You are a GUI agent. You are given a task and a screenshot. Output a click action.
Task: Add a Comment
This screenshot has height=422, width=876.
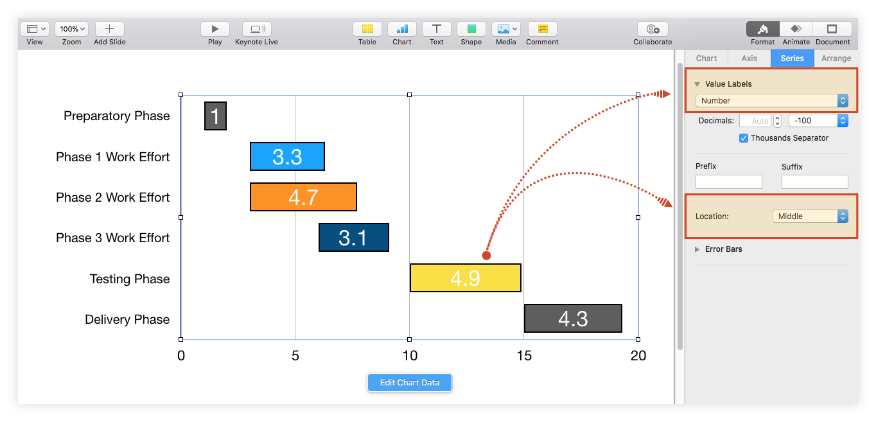(x=542, y=29)
